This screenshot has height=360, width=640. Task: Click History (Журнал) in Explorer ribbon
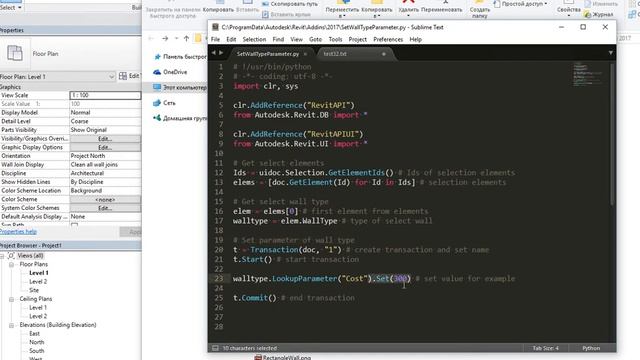[599, 14]
